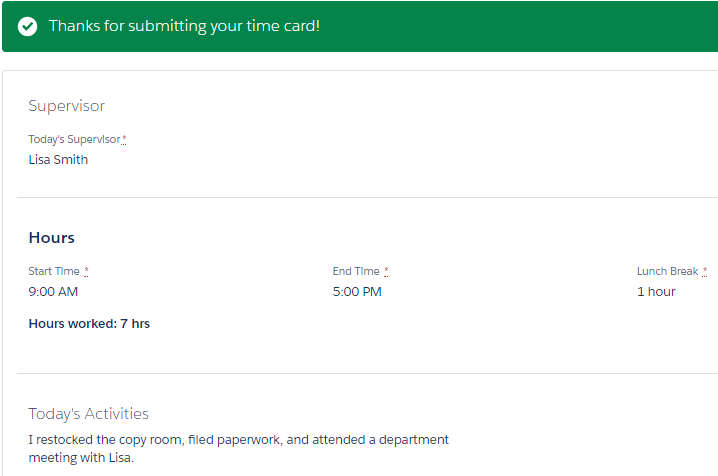Screen dimensions: 718x476
Task: Click the Lunch Break field label
Action: point(668,271)
